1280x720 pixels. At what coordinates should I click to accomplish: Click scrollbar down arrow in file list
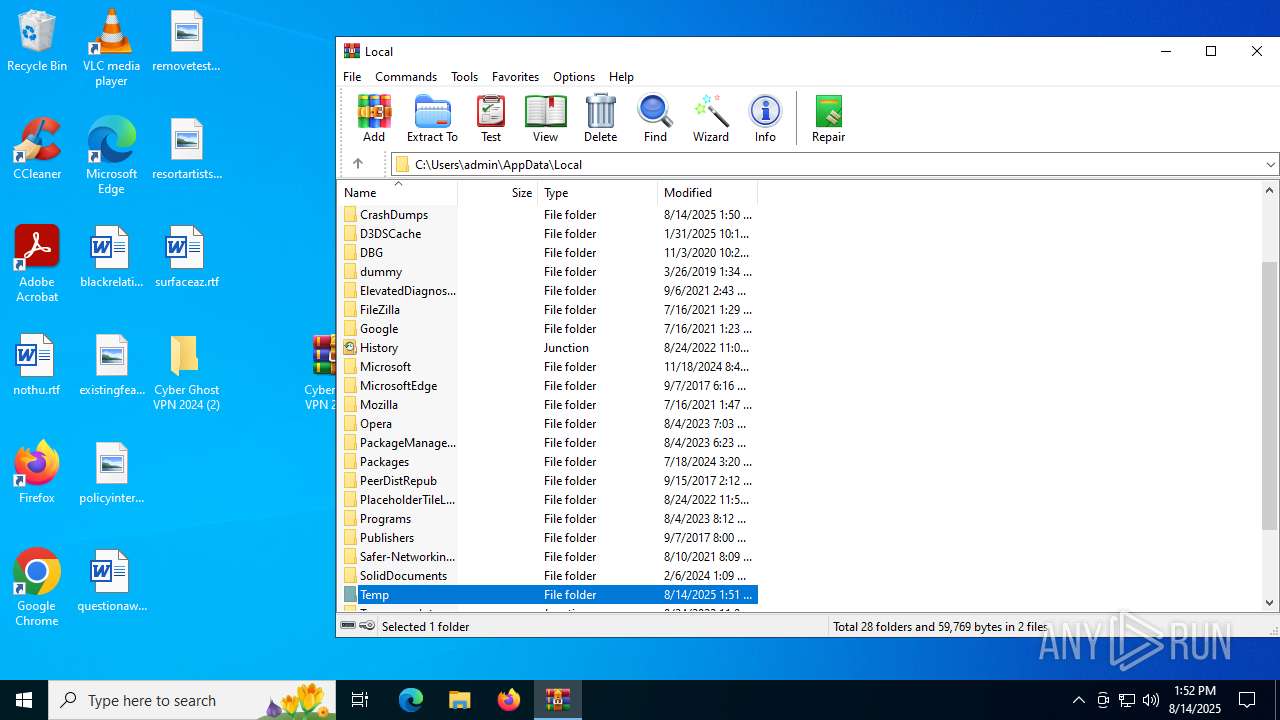(1270, 602)
